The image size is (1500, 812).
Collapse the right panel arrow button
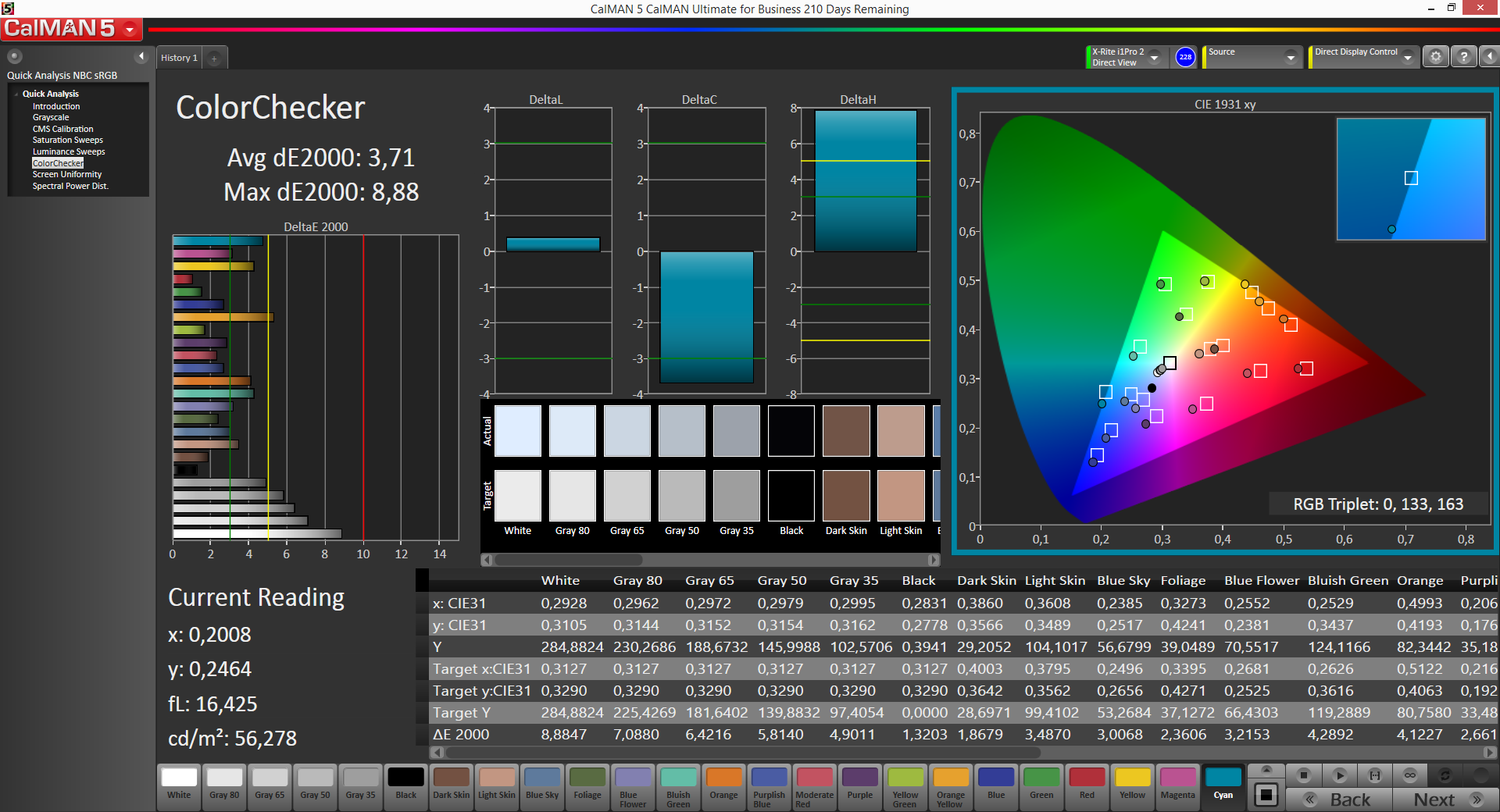click(1489, 57)
